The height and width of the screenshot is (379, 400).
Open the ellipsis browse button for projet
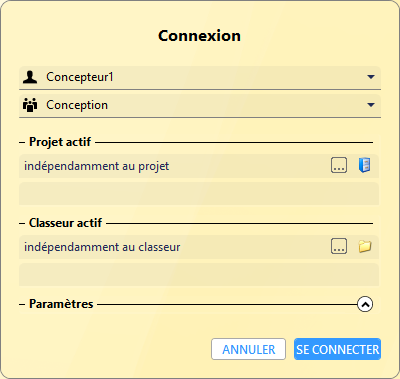pyautogui.click(x=339, y=165)
